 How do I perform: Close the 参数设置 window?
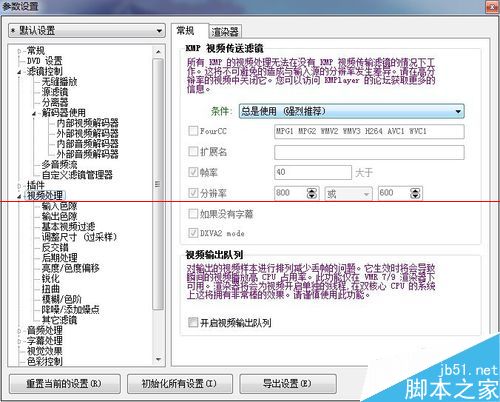coord(492,7)
